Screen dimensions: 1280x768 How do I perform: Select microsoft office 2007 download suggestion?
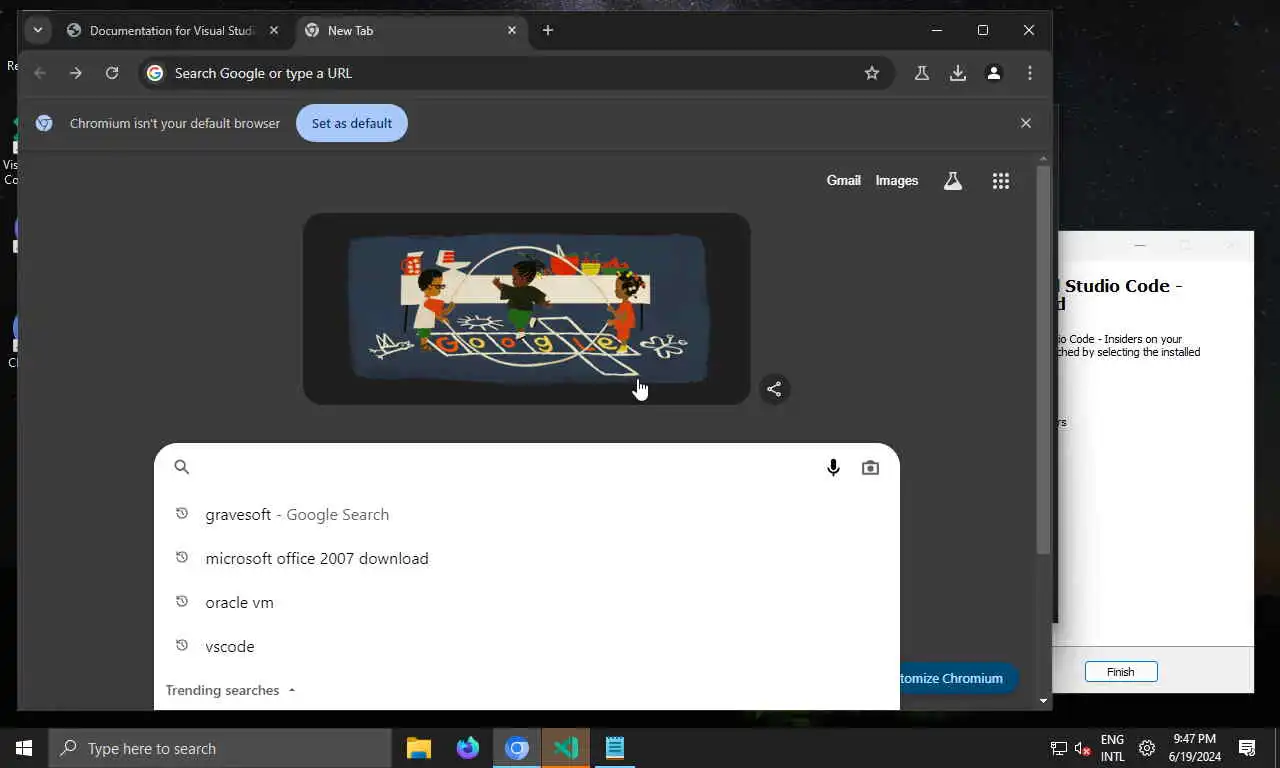click(x=527, y=558)
